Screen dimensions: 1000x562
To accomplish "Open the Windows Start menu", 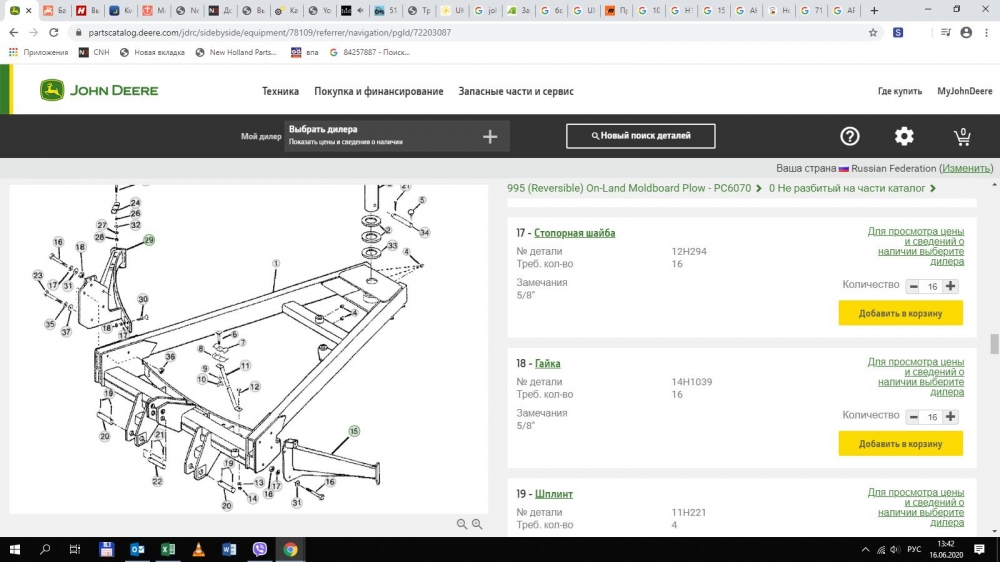I will click(15, 549).
